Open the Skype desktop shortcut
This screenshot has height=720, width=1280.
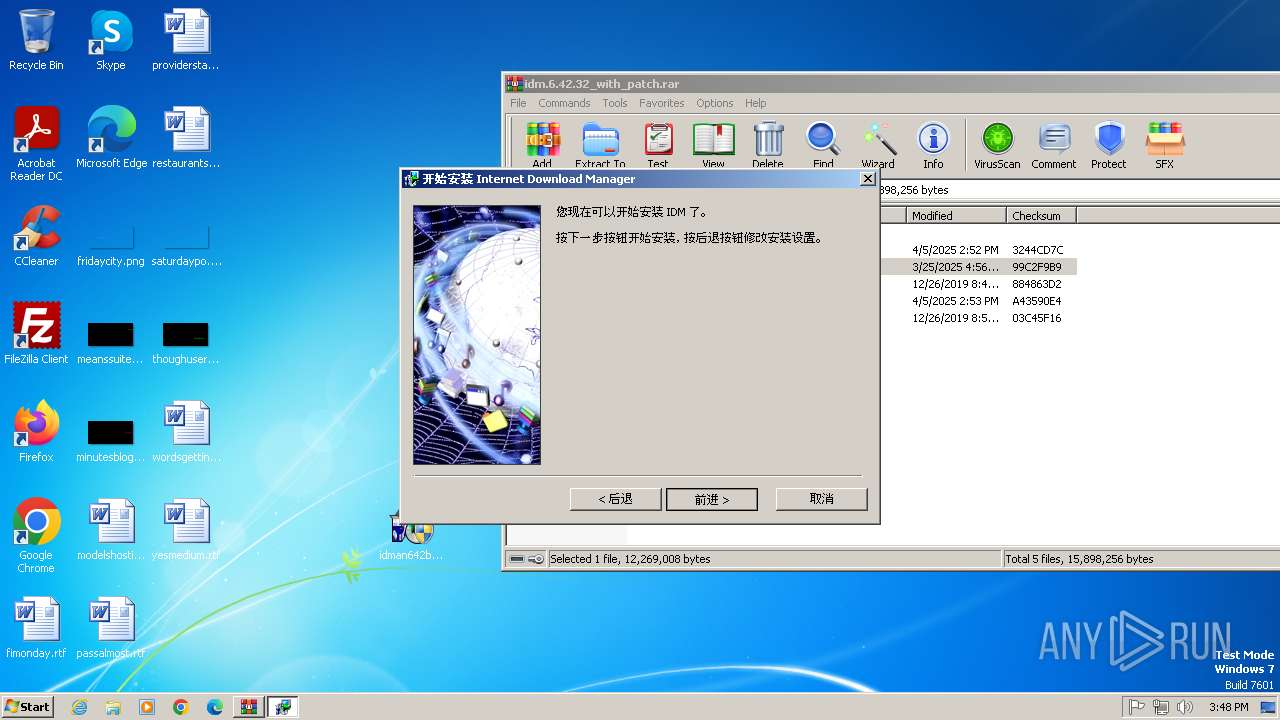coord(111,40)
